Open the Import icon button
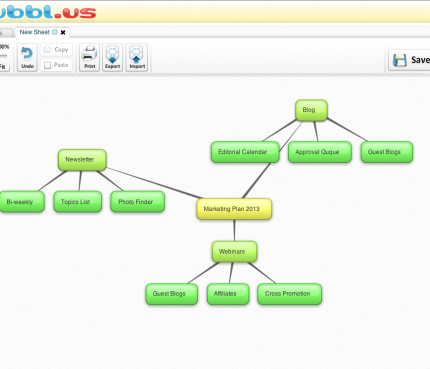The width and height of the screenshot is (430, 369). coord(137,57)
